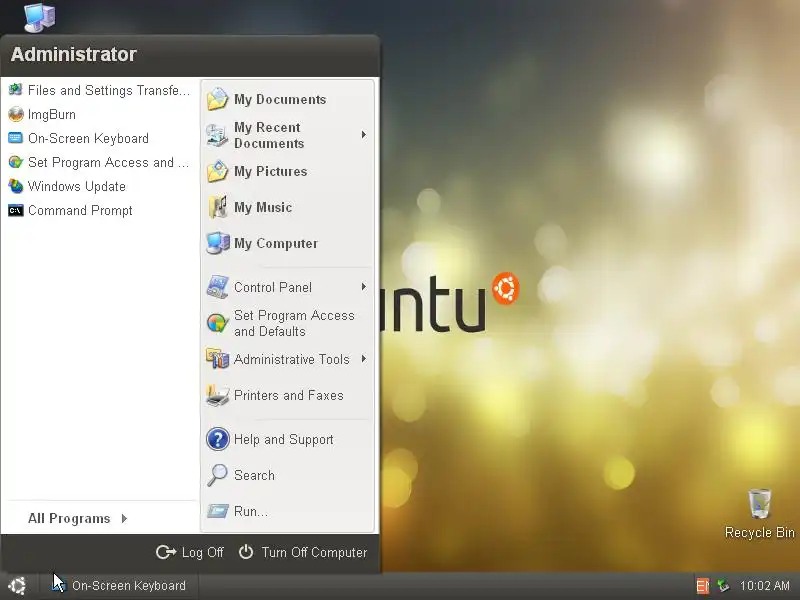Open Printers and Faxes
Screen dimensions: 800x600
(287, 395)
